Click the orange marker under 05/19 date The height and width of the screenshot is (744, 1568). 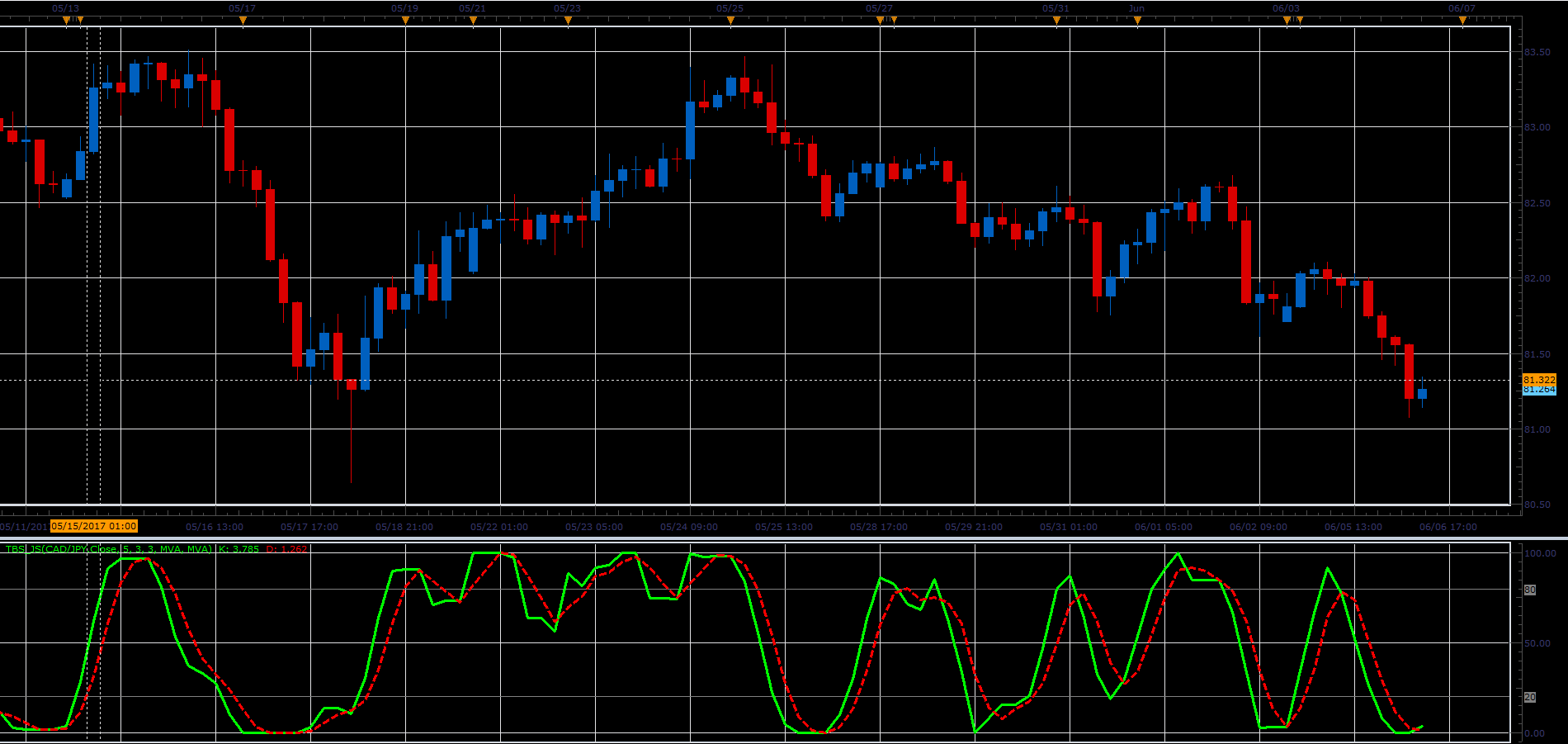tap(405, 21)
